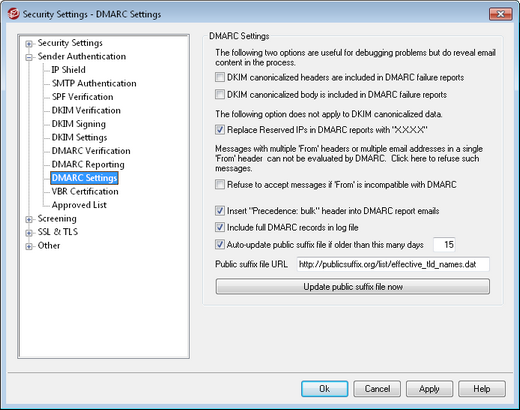Enable DKIM canonicalized body in failure reports
Viewport: 520px width, 410px height.
tap(220, 95)
